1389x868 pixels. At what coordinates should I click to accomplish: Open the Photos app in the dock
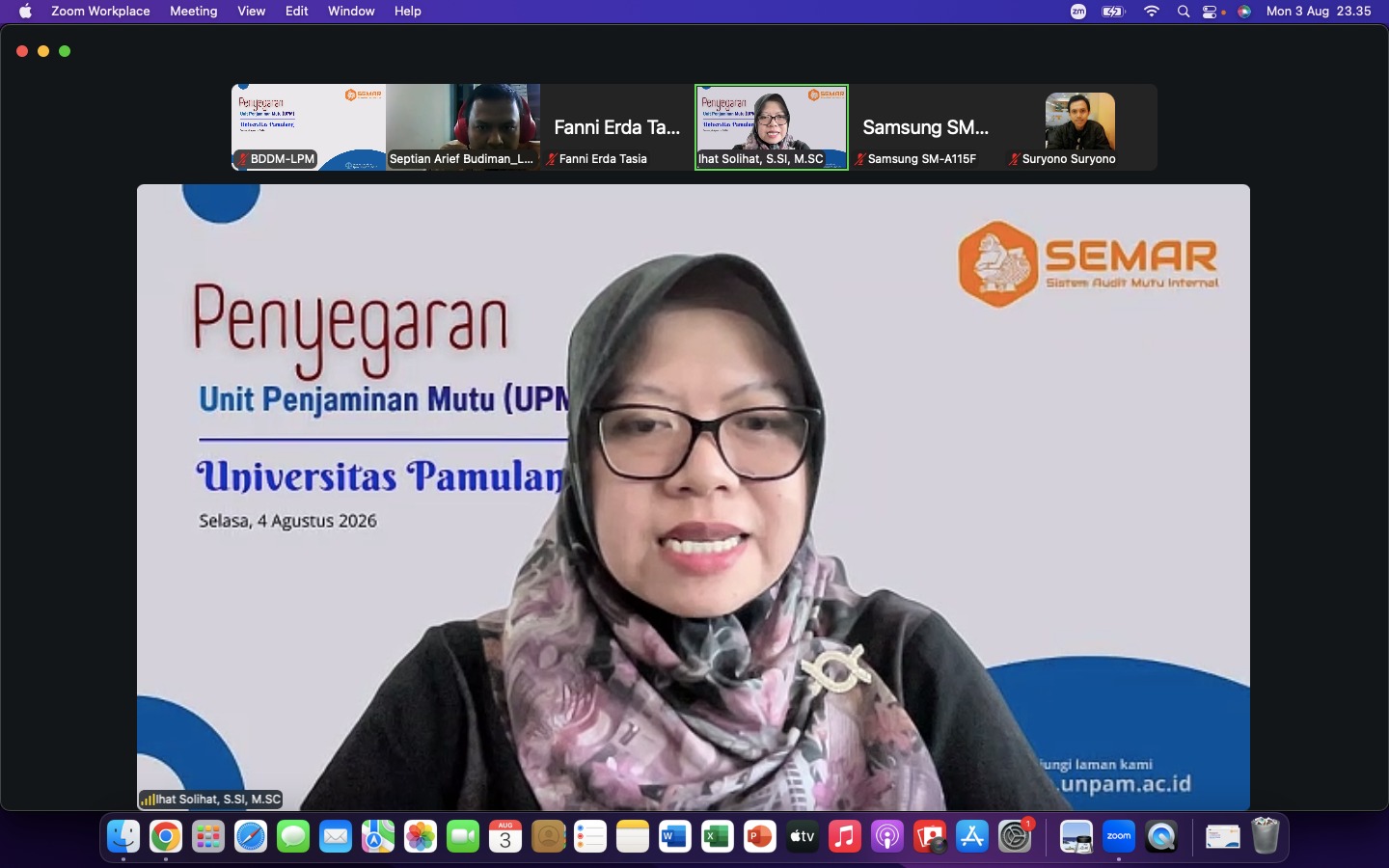[x=421, y=837]
